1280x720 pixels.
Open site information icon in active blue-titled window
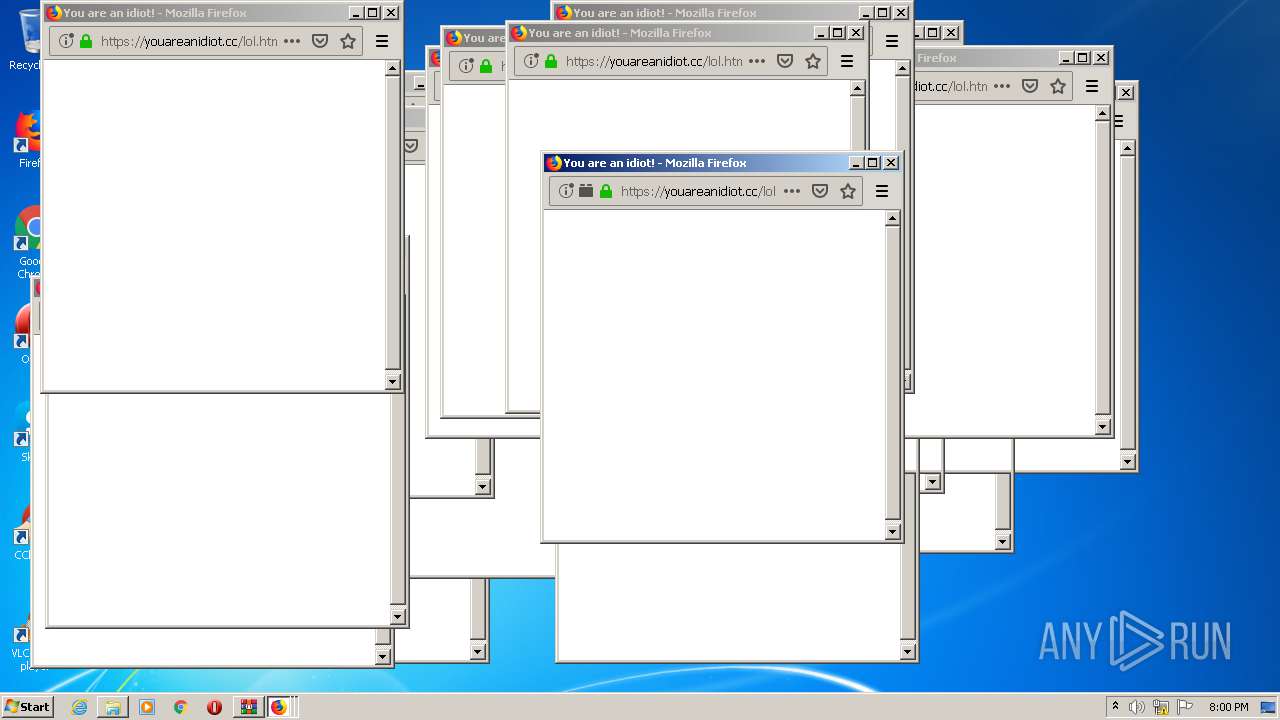tap(566, 191)
